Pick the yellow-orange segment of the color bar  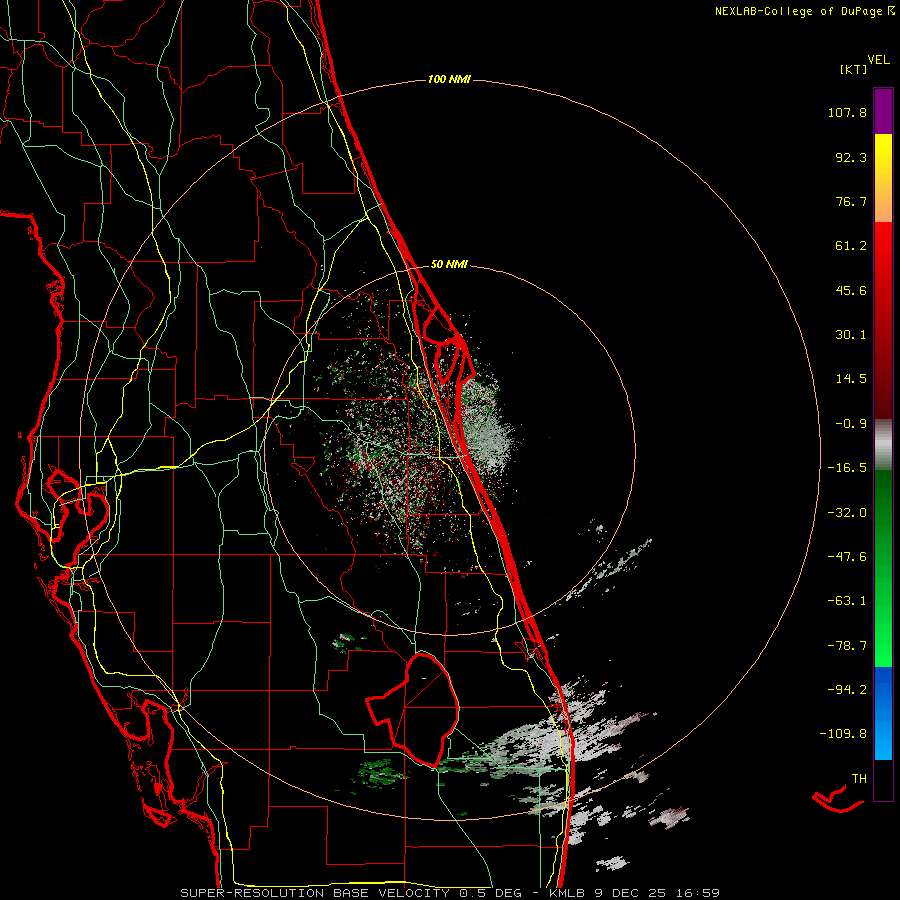click(x=883, y=178)
